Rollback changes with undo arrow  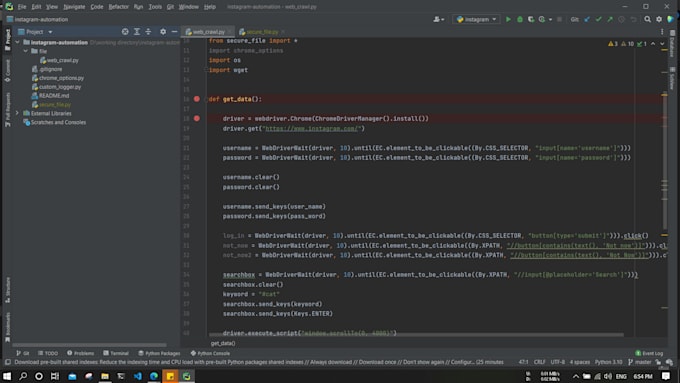click(633, 19)
